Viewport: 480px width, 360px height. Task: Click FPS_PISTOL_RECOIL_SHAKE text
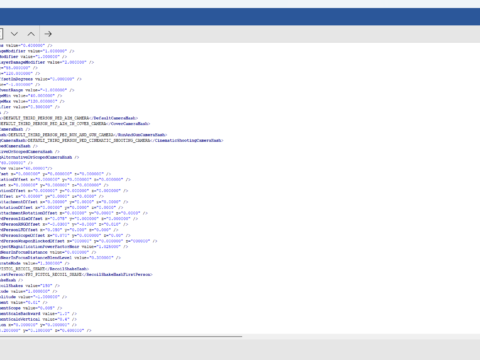coord(55,275)
